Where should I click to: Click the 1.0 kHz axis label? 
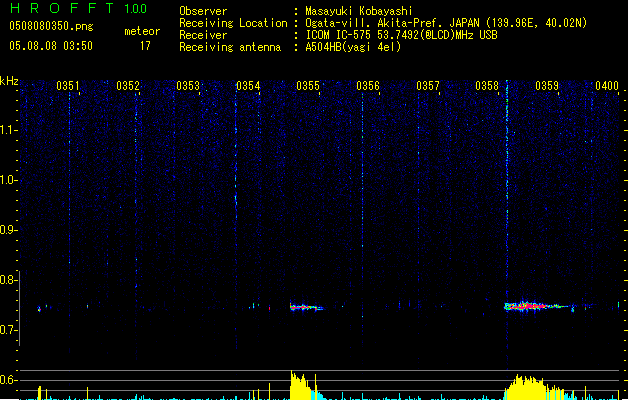[9, 180]
